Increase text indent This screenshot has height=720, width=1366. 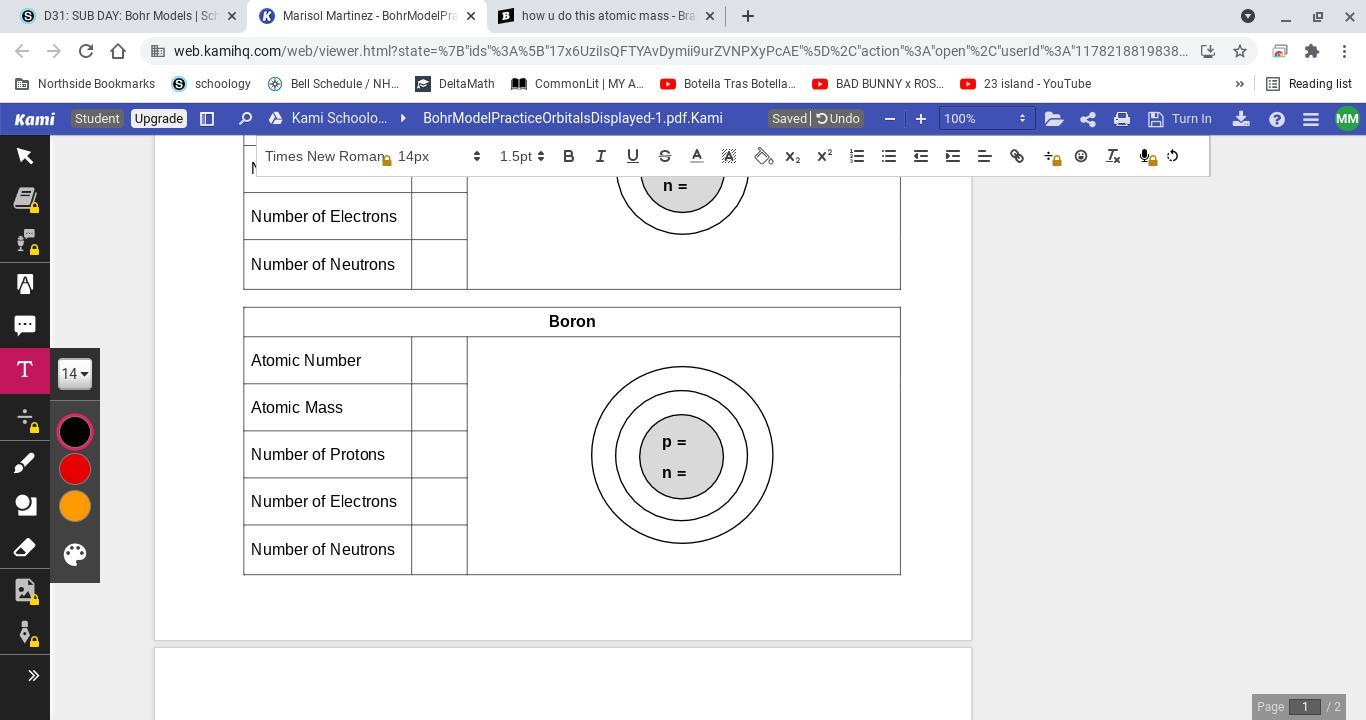[952, 156]
